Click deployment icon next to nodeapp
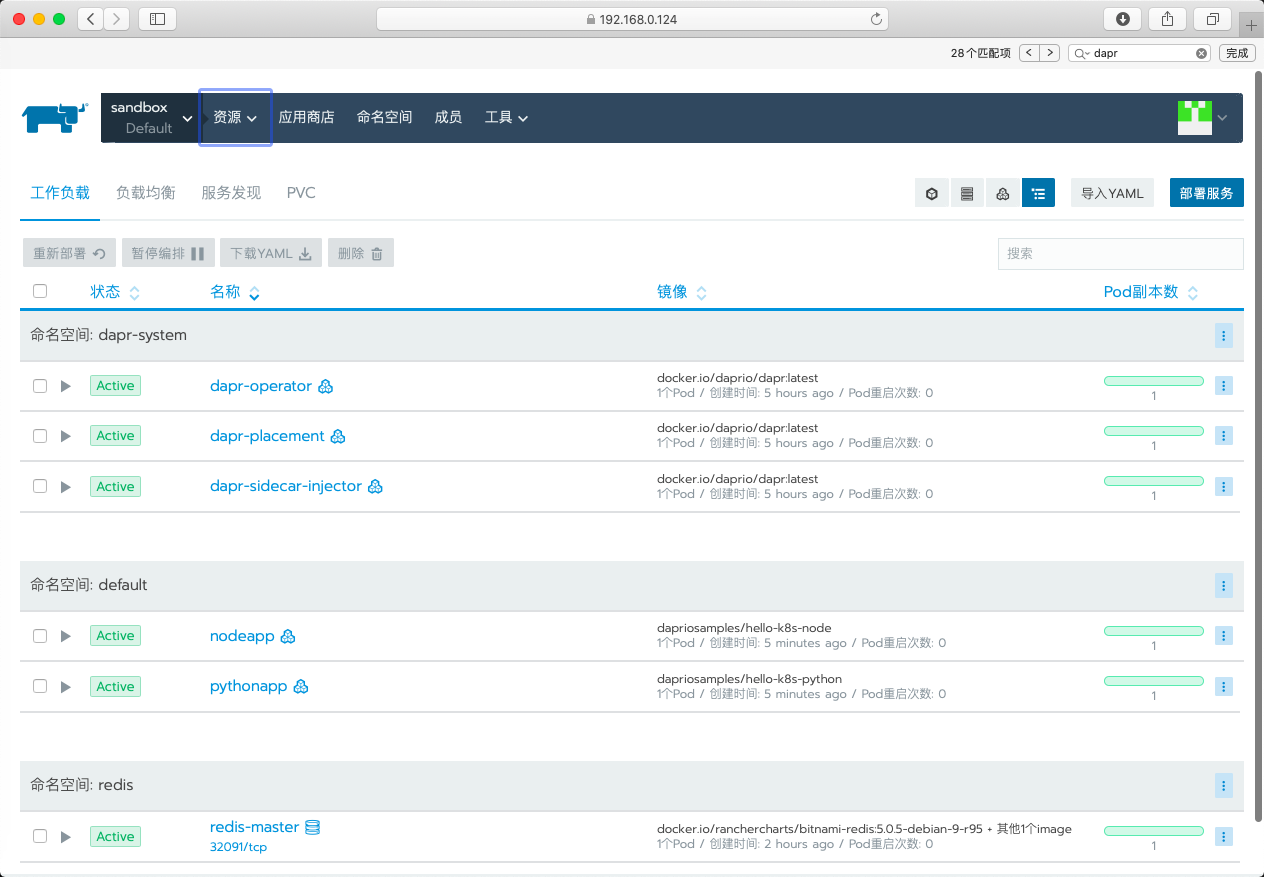The width and height of the screenshot is (1264, 877). tap(288, 637)
